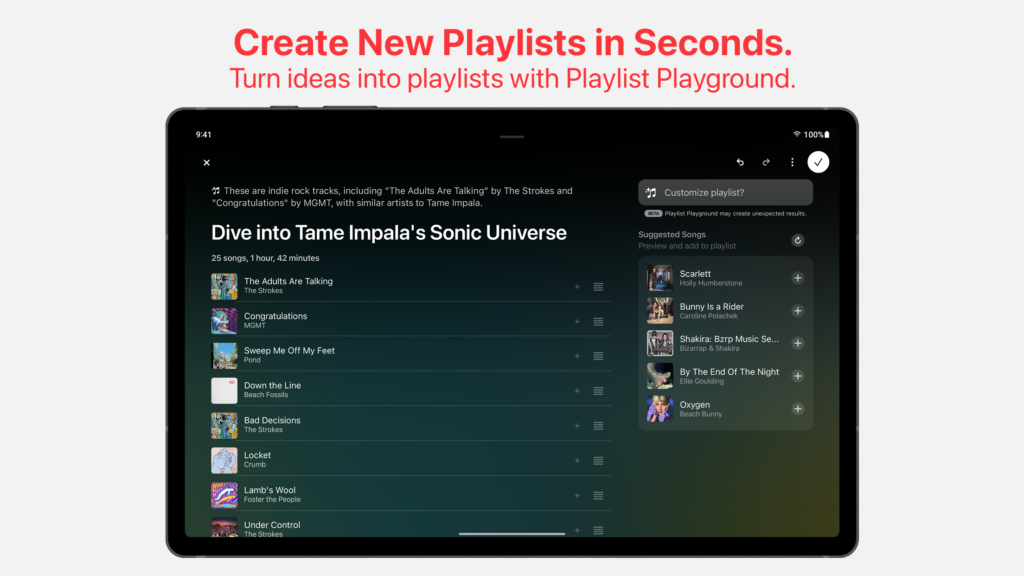Click the Scarlett song title
The image size is (1024, 576).
tap(695, 274)
